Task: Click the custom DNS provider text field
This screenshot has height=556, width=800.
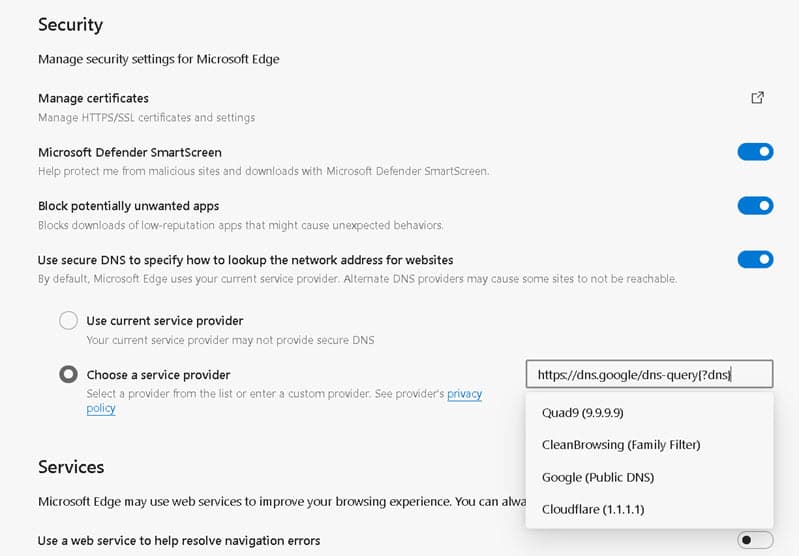Action: (x=649, y=375)
